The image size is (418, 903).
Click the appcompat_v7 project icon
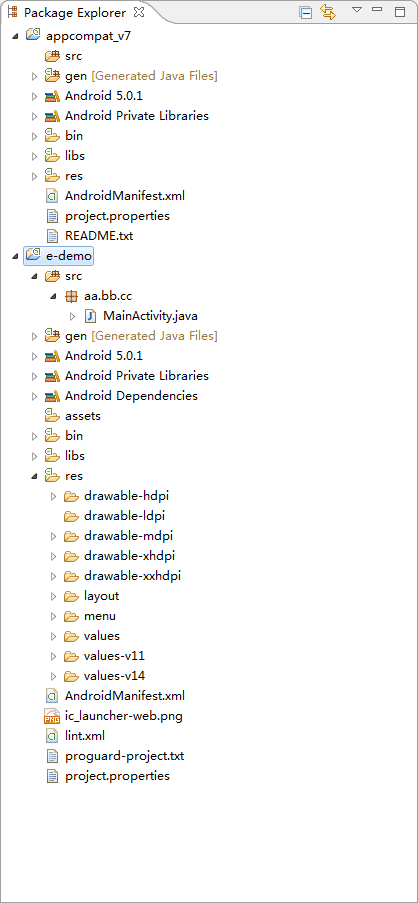(x=33, y=36)
